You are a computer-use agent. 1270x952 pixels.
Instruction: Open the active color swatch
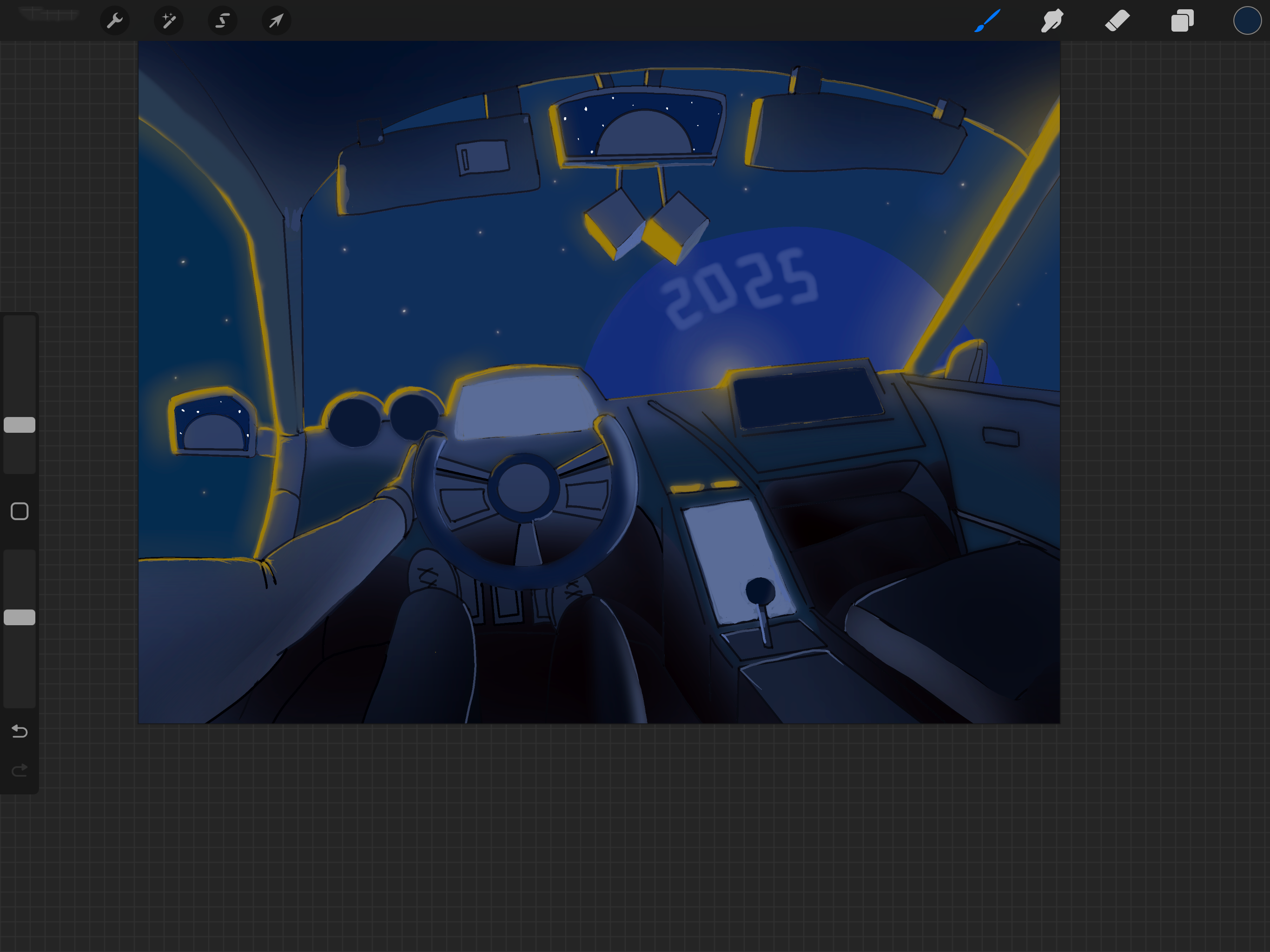[x=1247, y=20]
